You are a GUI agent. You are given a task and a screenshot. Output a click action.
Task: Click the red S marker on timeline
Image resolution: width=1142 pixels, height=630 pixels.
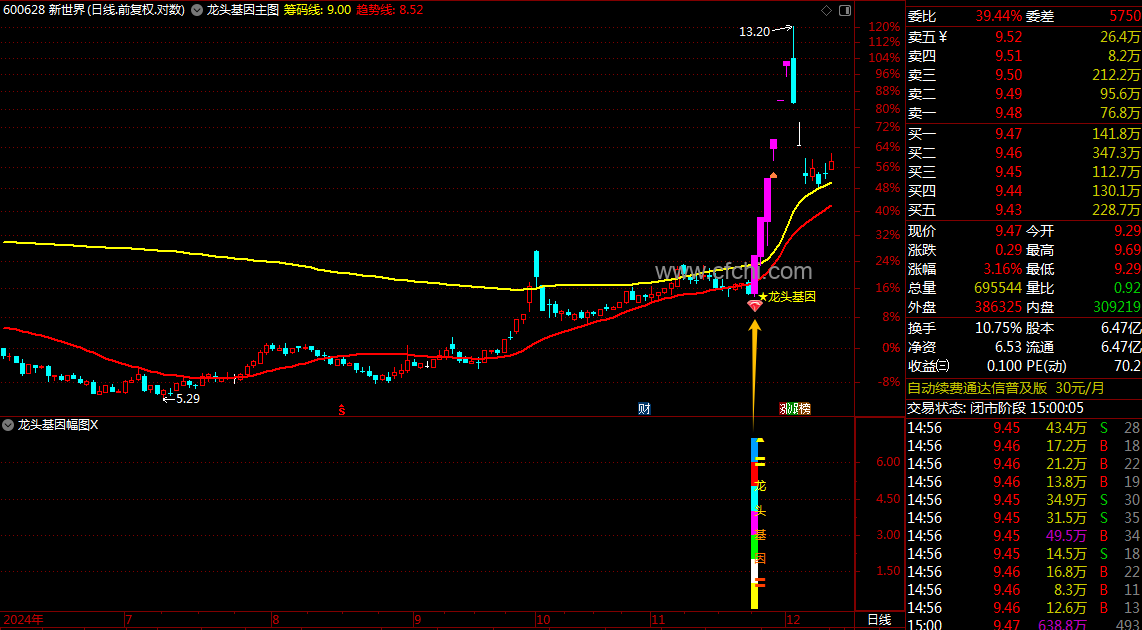click(x=341, y=409)
